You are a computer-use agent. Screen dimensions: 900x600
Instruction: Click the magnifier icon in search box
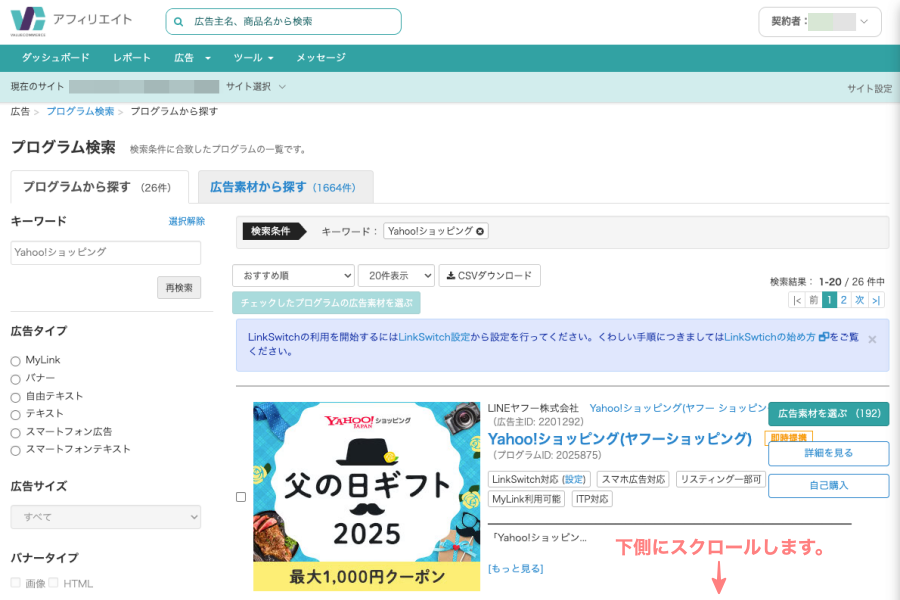tap(179, 22)
